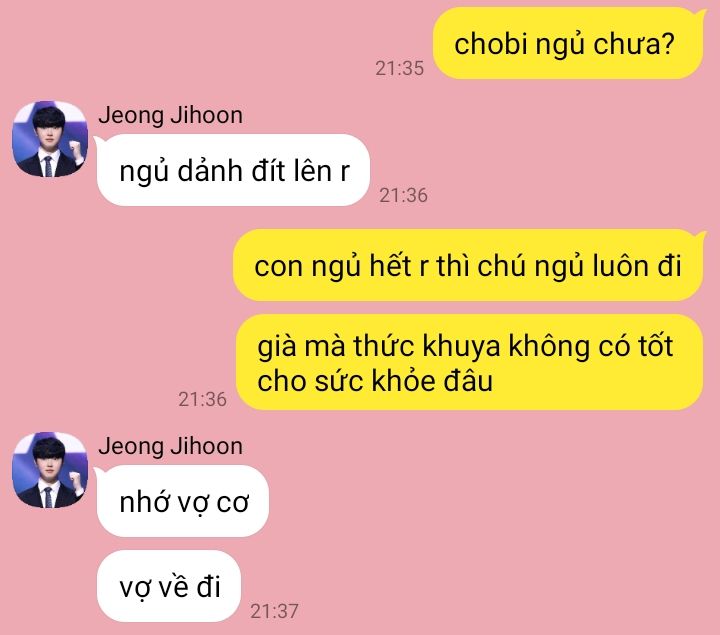Open Jeong Jihoon's lower profile avatar
The image size is (720, 635).
tap(50, 470)
